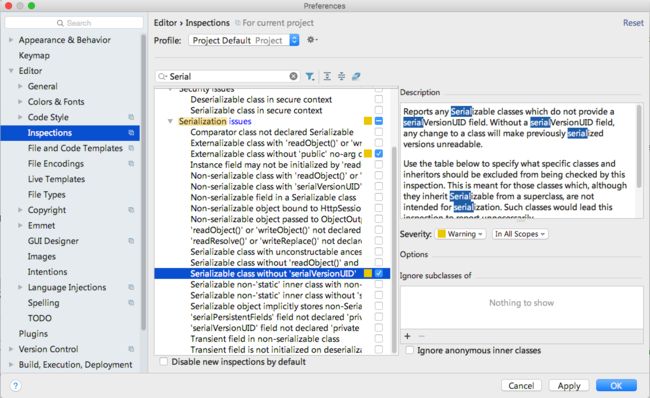Click yellow swatch on Externalizable no-arg row

[368, 153]
